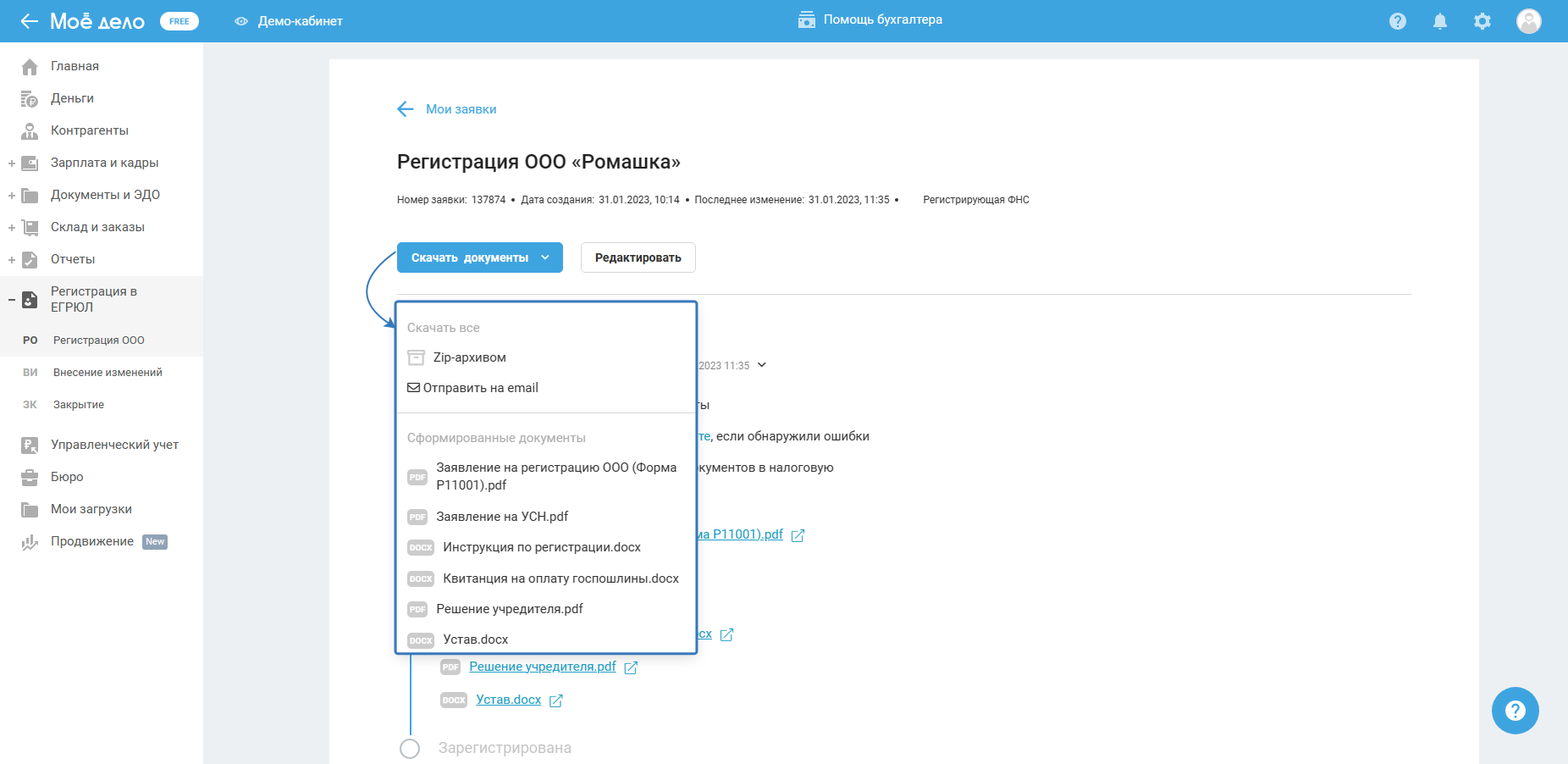The height and width of the screenshot is (764, 1568).
Task: Expand the date chevron near 11:35
Action: click(x=762, y=365)
